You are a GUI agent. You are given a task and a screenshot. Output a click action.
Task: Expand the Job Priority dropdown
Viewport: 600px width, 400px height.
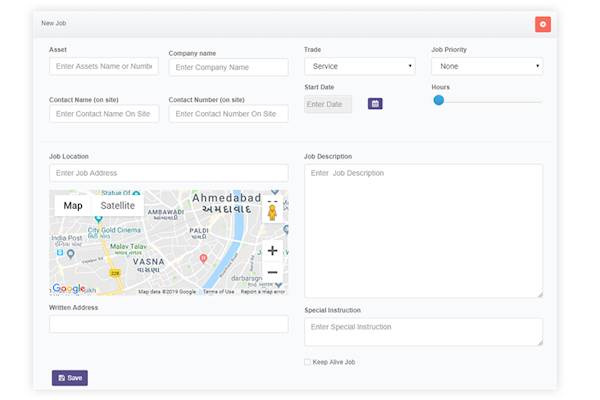pos(486,66)
